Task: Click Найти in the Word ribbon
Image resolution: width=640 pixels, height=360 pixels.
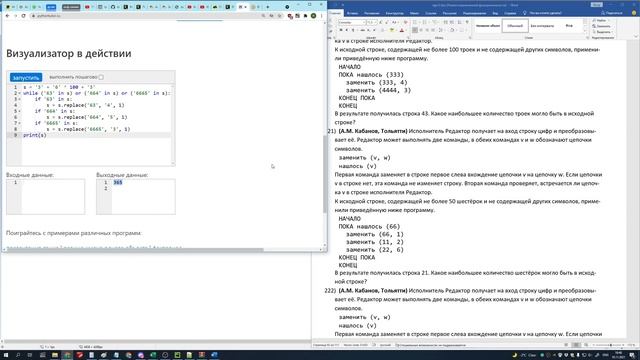Action: click(601, 20)
